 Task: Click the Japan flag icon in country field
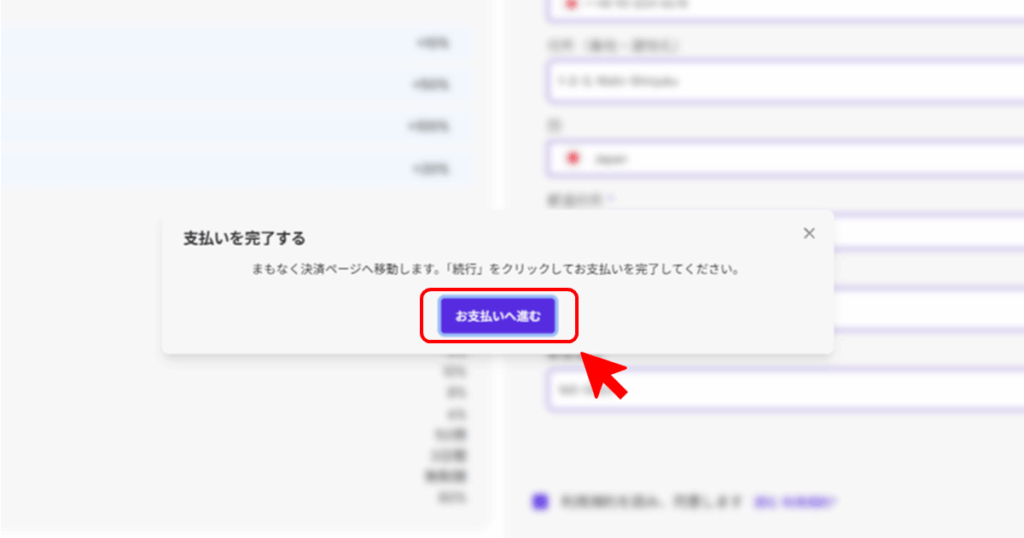tap(573, 158)
